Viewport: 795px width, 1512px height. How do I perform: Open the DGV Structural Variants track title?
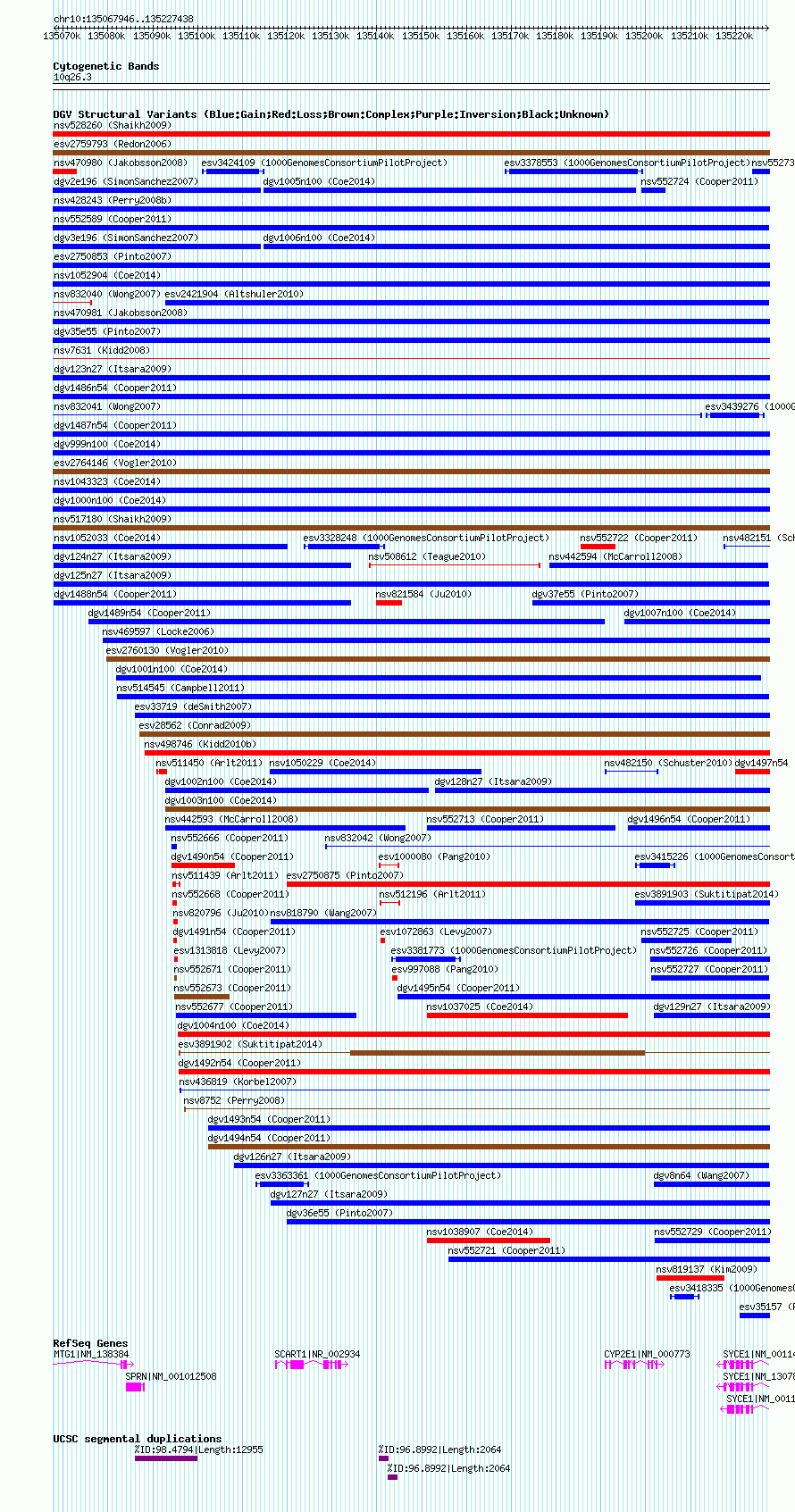pyautogui.click(x=331, y=114)
